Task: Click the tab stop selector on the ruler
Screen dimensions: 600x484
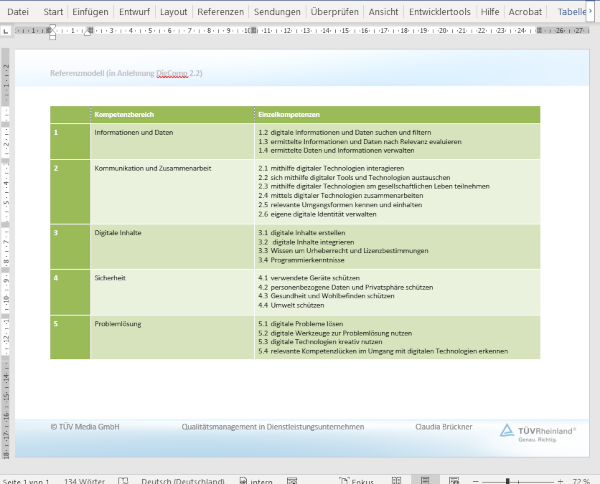Action: click(x=6, y=30)
